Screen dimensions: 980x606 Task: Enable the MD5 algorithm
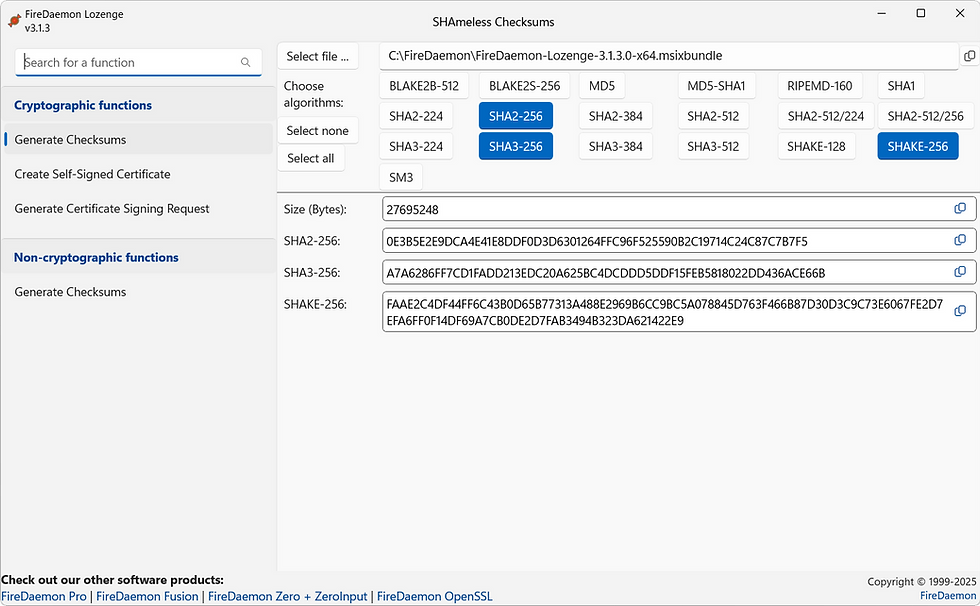601,85
